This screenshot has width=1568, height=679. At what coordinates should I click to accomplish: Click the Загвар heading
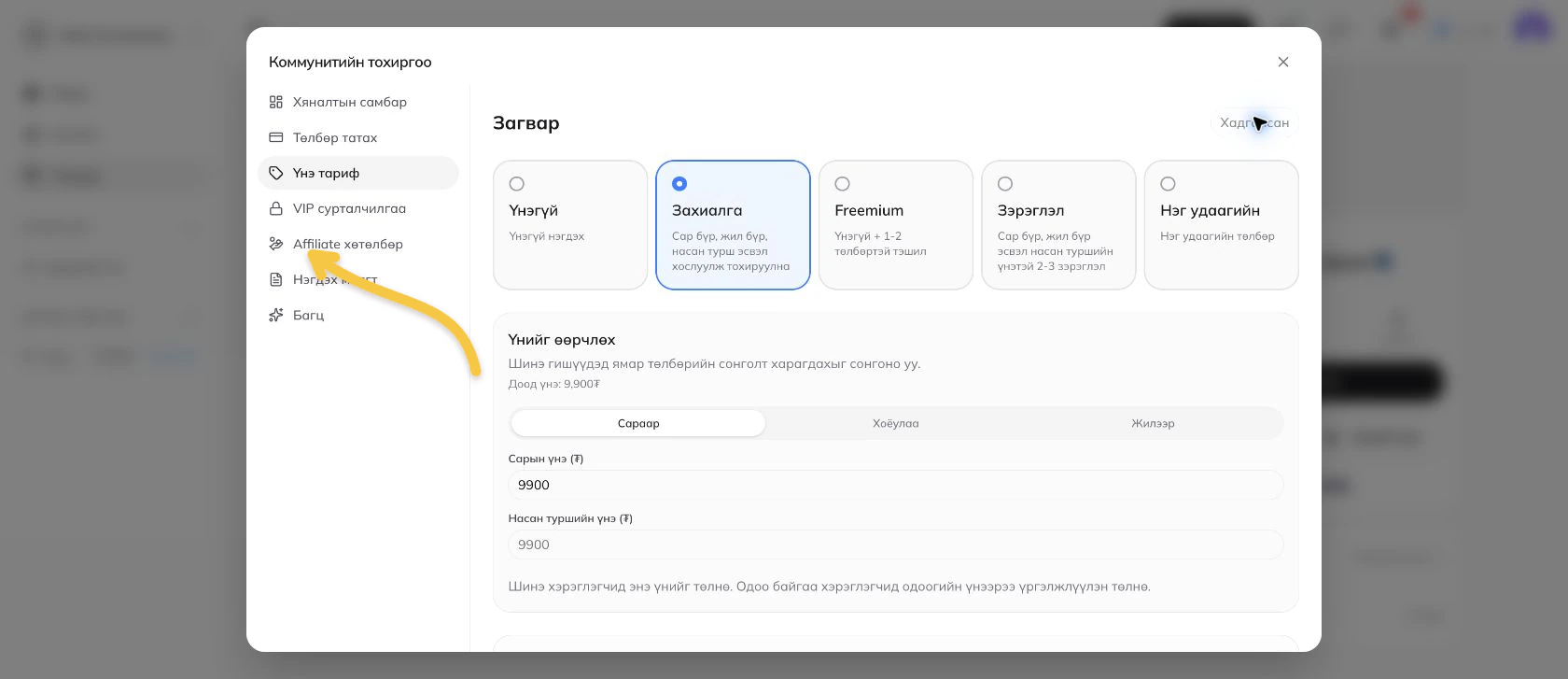pyautogui.click(x=526, y=123)
